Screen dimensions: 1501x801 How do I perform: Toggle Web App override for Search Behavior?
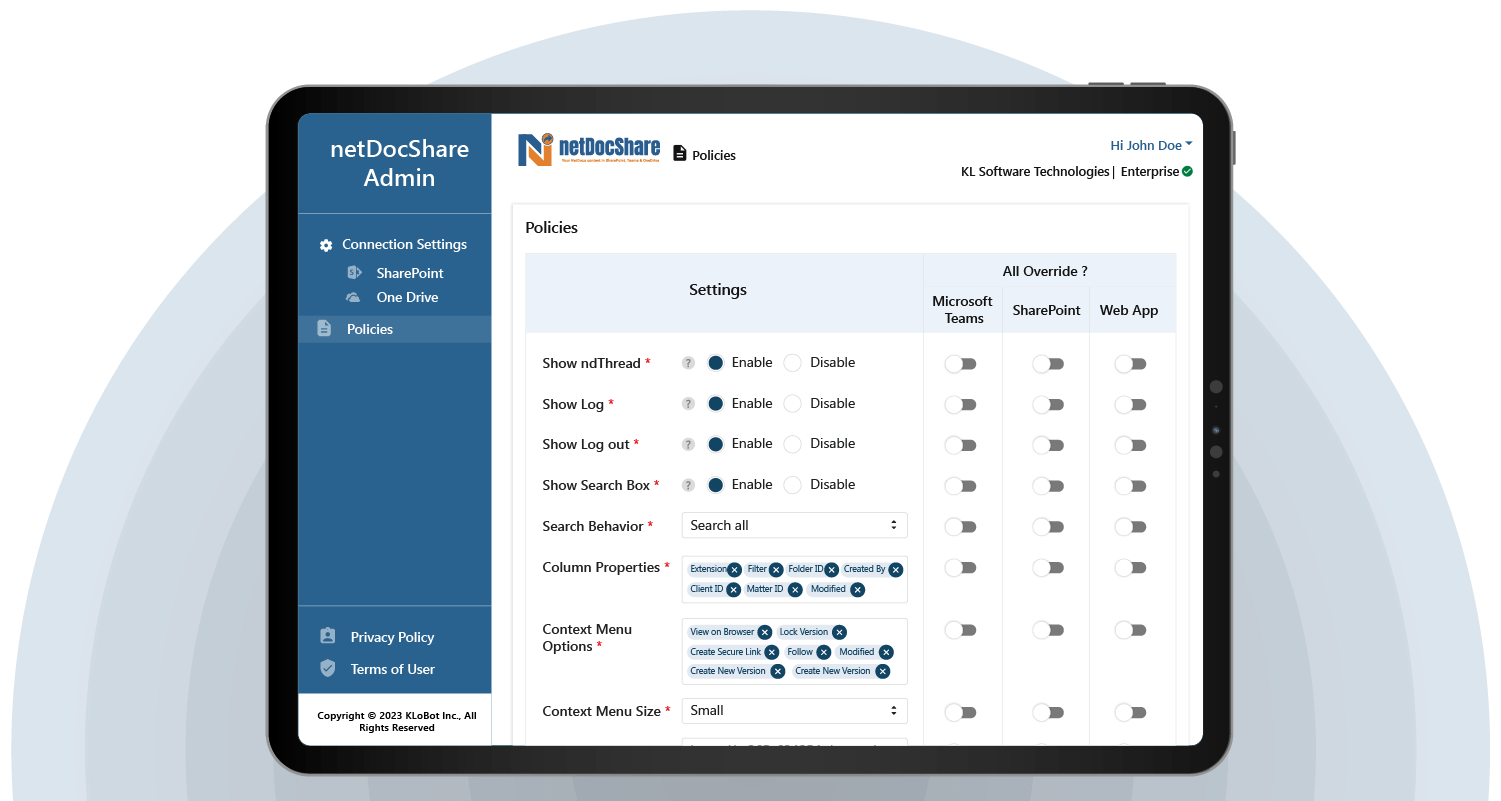1130,527
